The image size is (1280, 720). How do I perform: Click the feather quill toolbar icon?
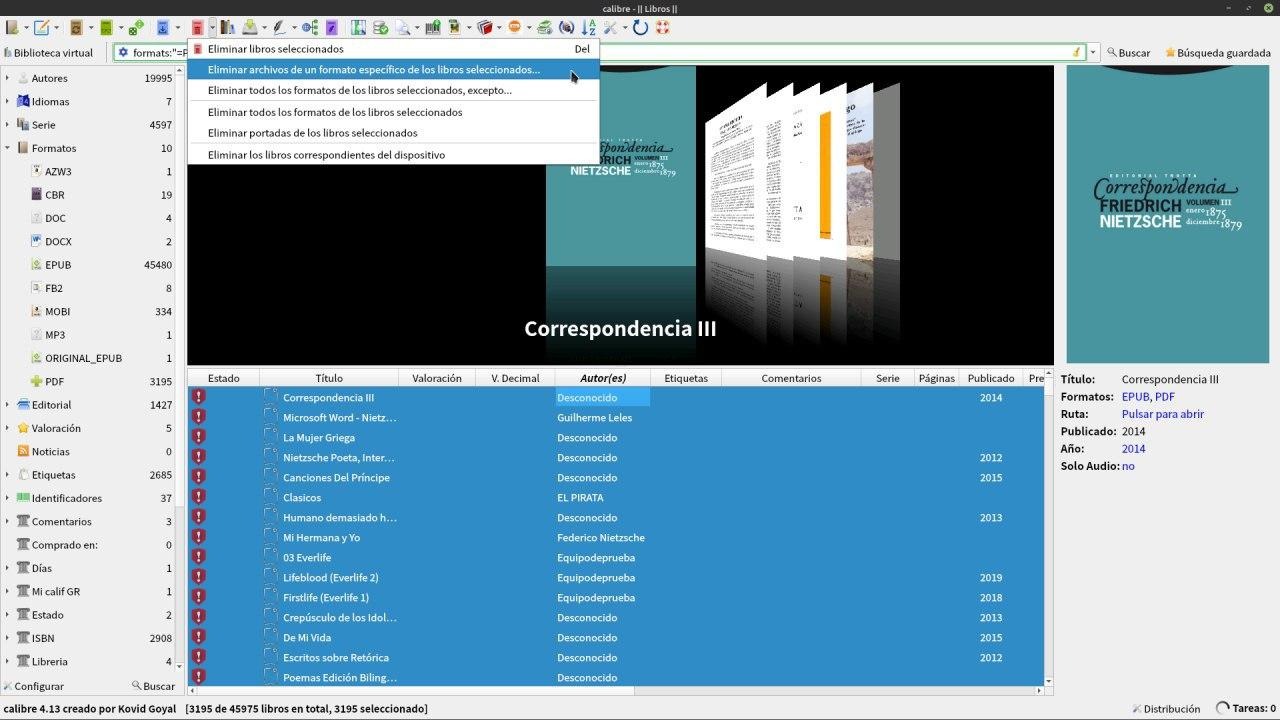click(x=280, y=28)
